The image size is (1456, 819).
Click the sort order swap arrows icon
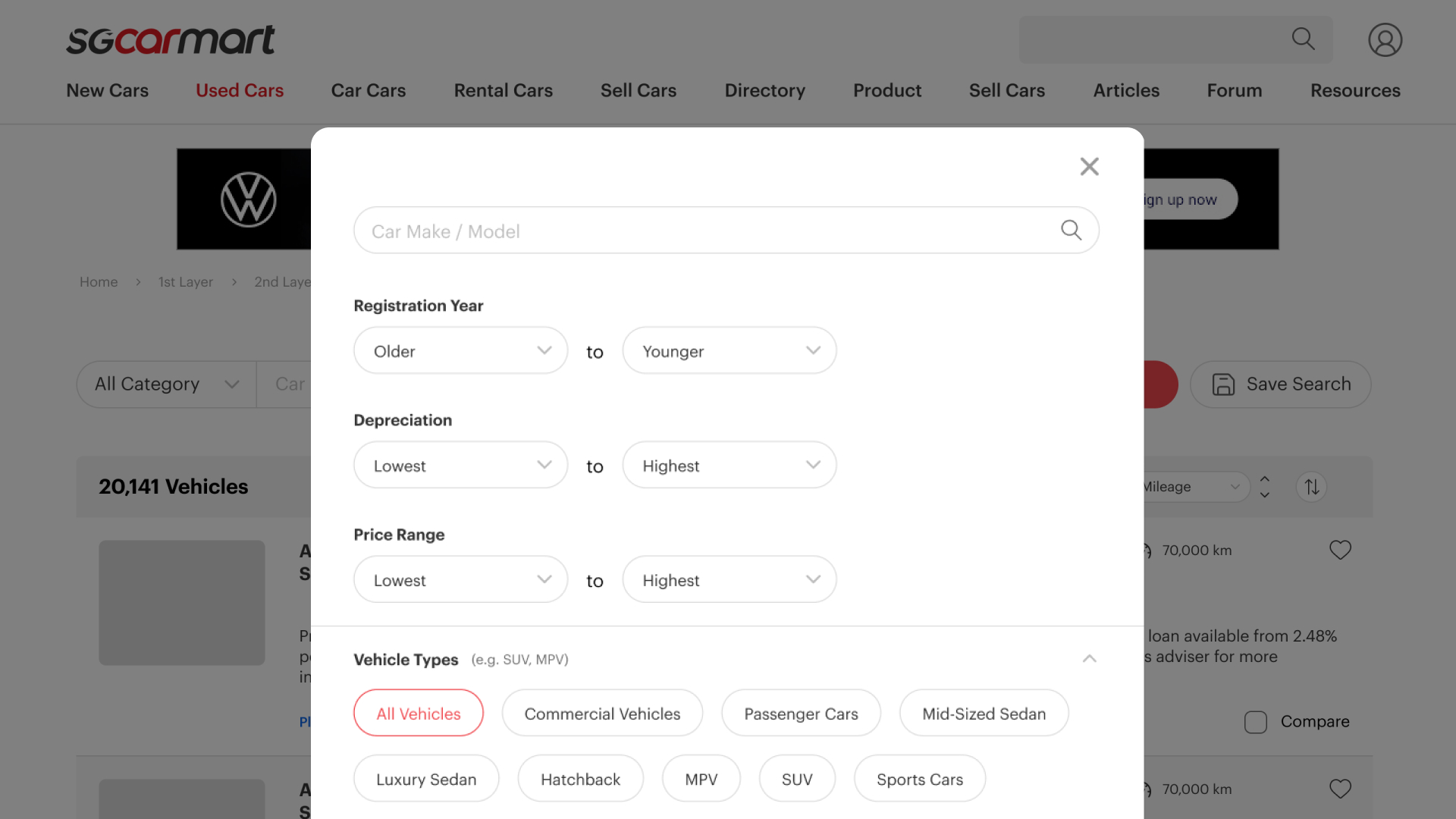click(x=1312, y=487)
